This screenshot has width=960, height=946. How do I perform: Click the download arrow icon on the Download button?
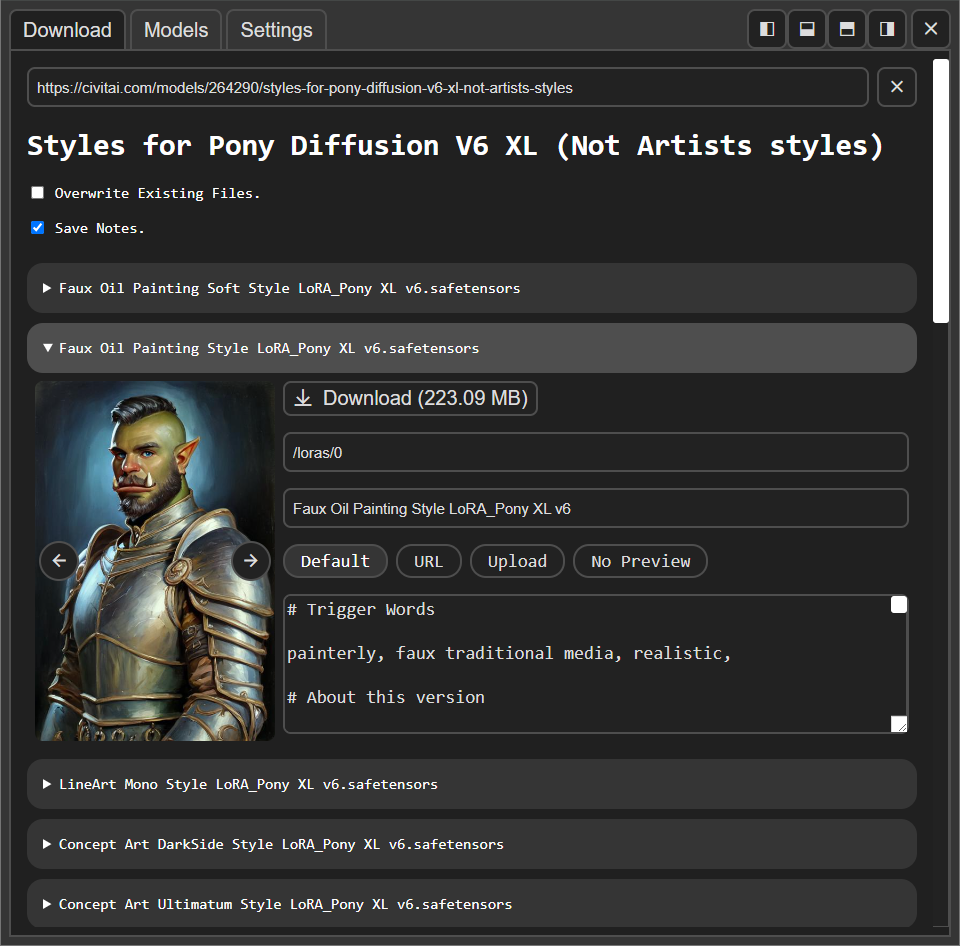(x=303, y=398)
